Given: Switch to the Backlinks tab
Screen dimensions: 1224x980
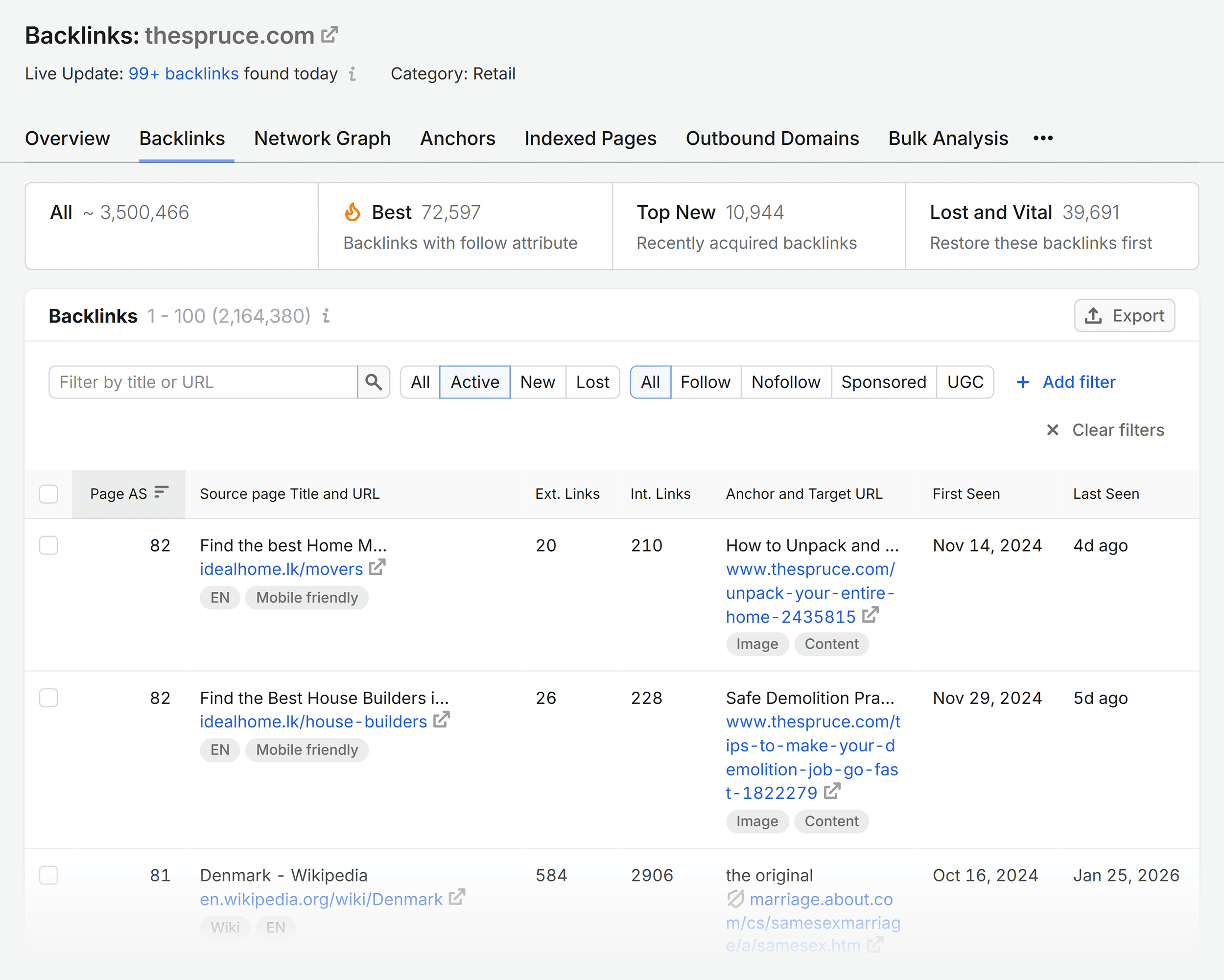Looking at the screenshot, I should point(182,139).
